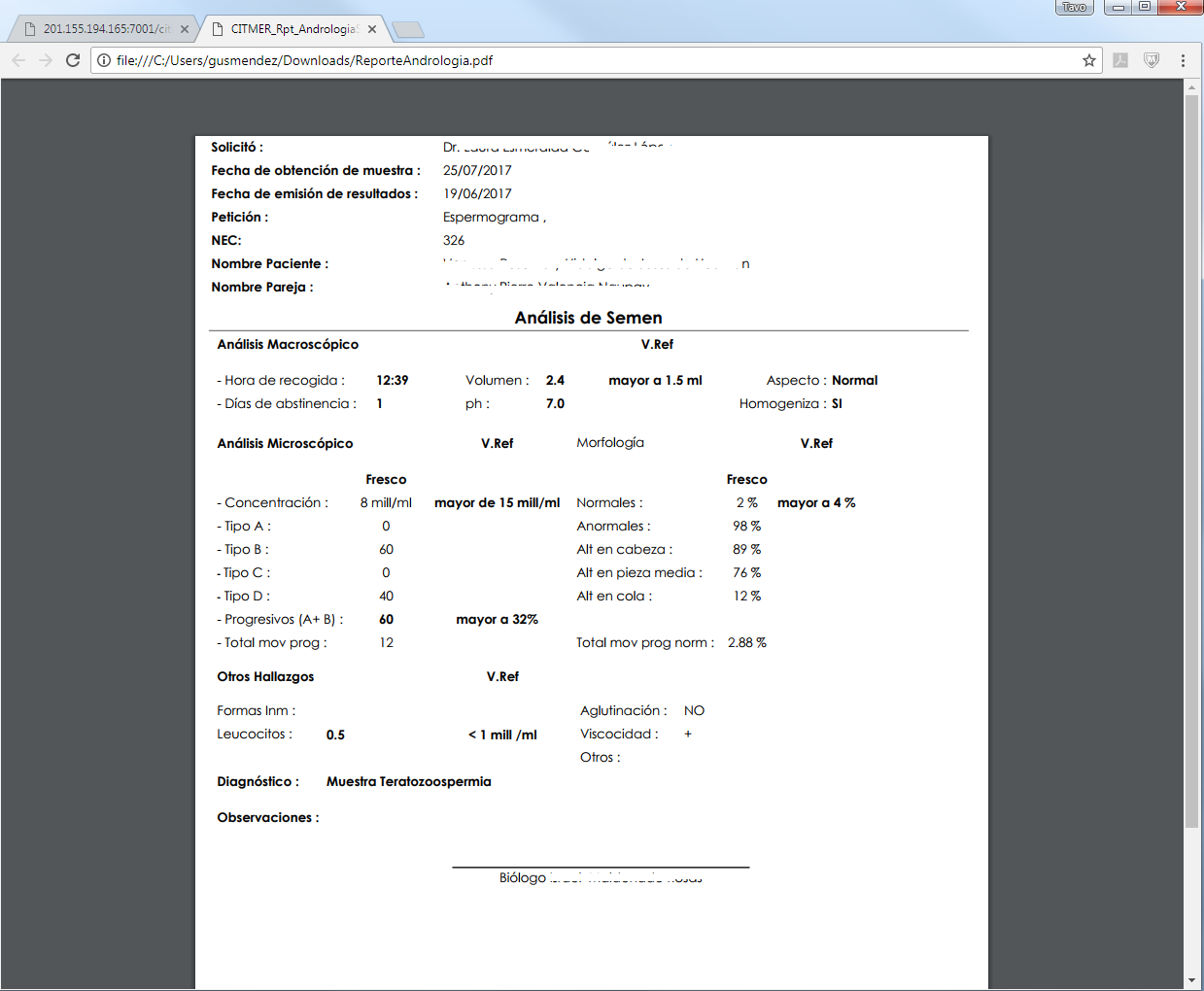Click the 'Fecha de obtención de muestra :' label
1204x991 pixels.
click(316, 170)
